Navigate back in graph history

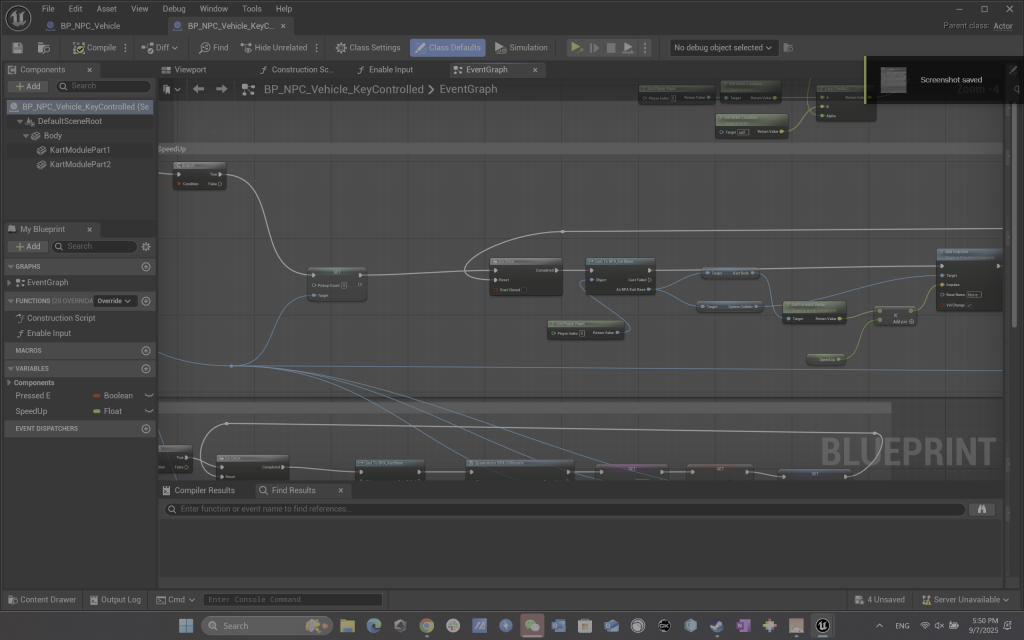pyautogui.click(x=198, y=89)
